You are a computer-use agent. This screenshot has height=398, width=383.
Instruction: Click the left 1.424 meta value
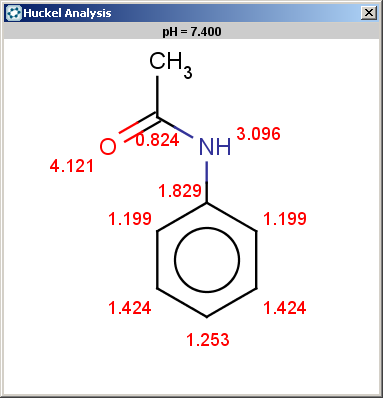[130, 308]
